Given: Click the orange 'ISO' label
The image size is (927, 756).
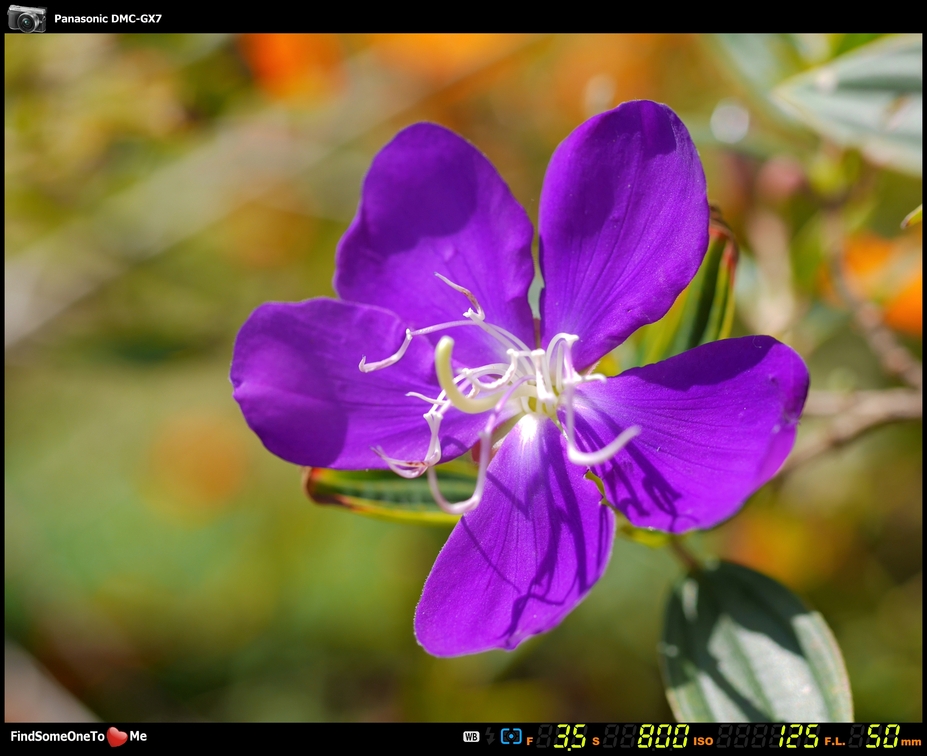Looking at the screenshot, I should pos(703,741).
